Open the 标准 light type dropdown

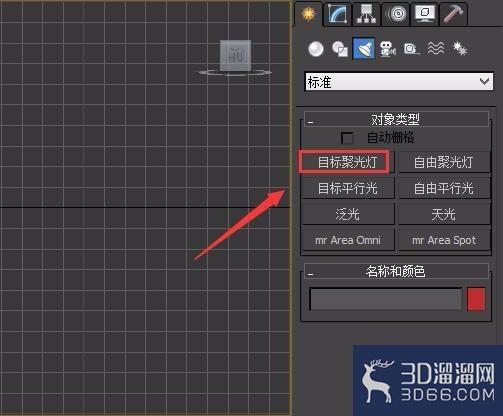[x=399, y=82]
